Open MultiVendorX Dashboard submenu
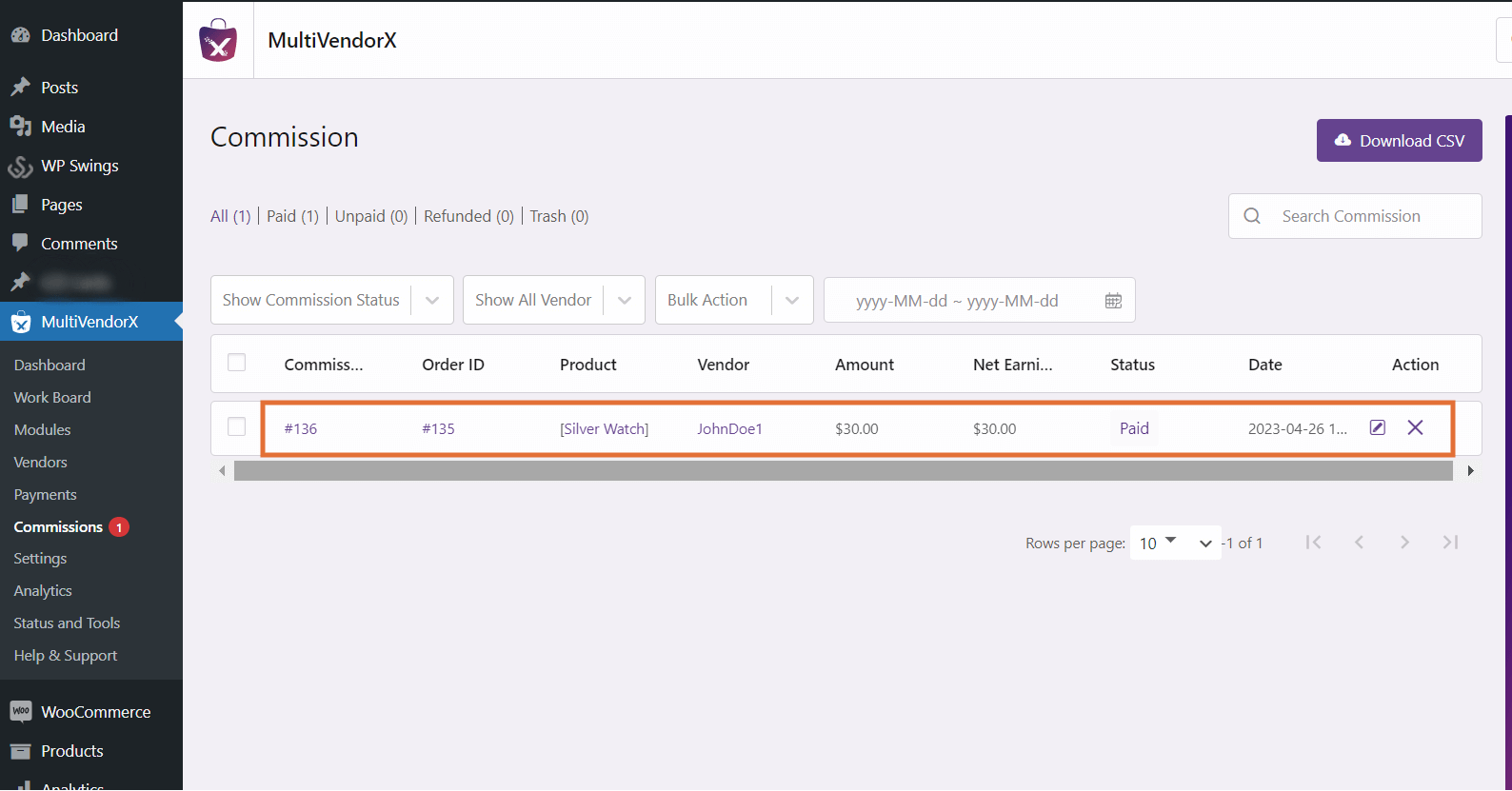This screenshot has height=791, width=1512. coord(50,366)
